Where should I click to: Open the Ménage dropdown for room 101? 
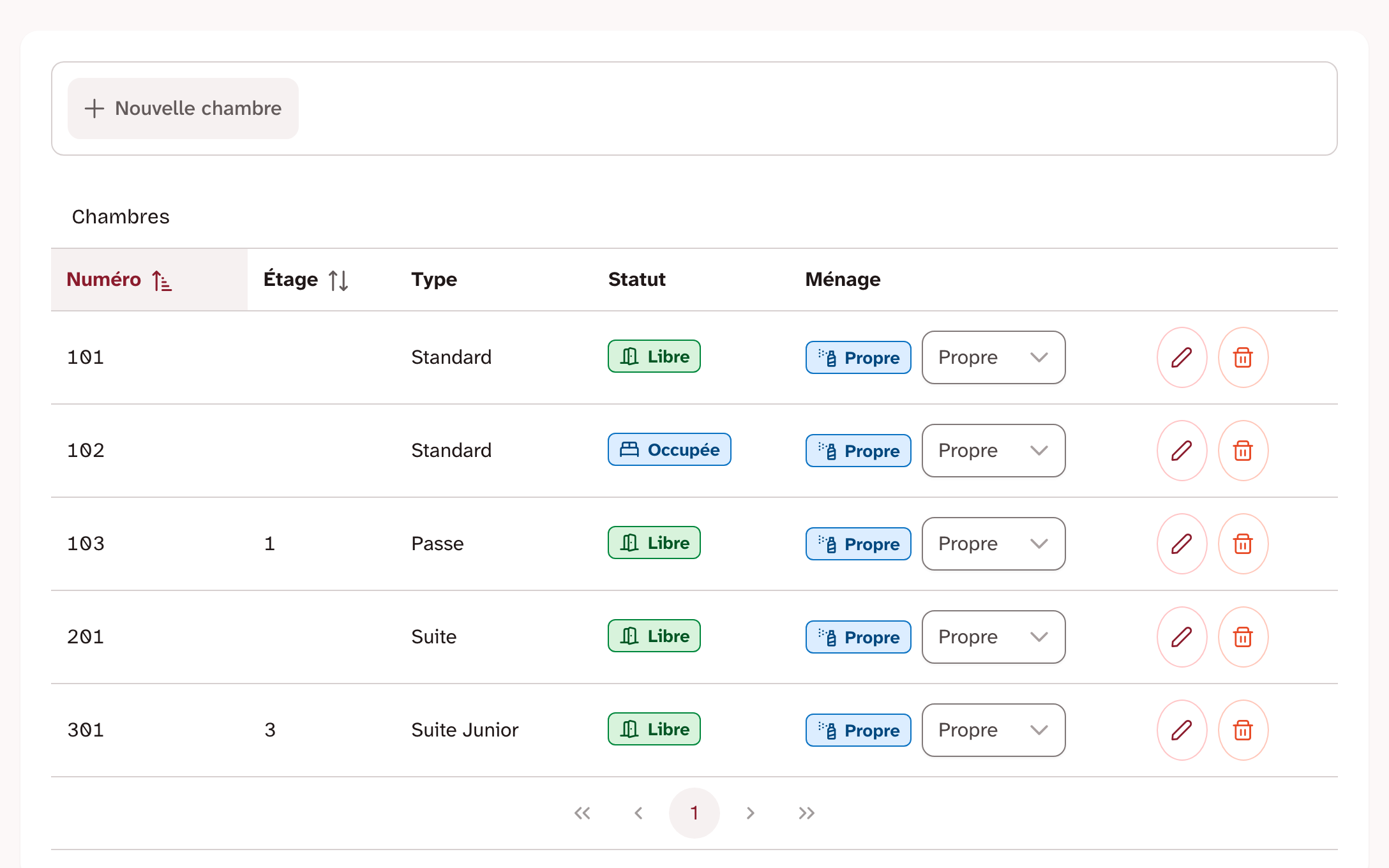994,357
